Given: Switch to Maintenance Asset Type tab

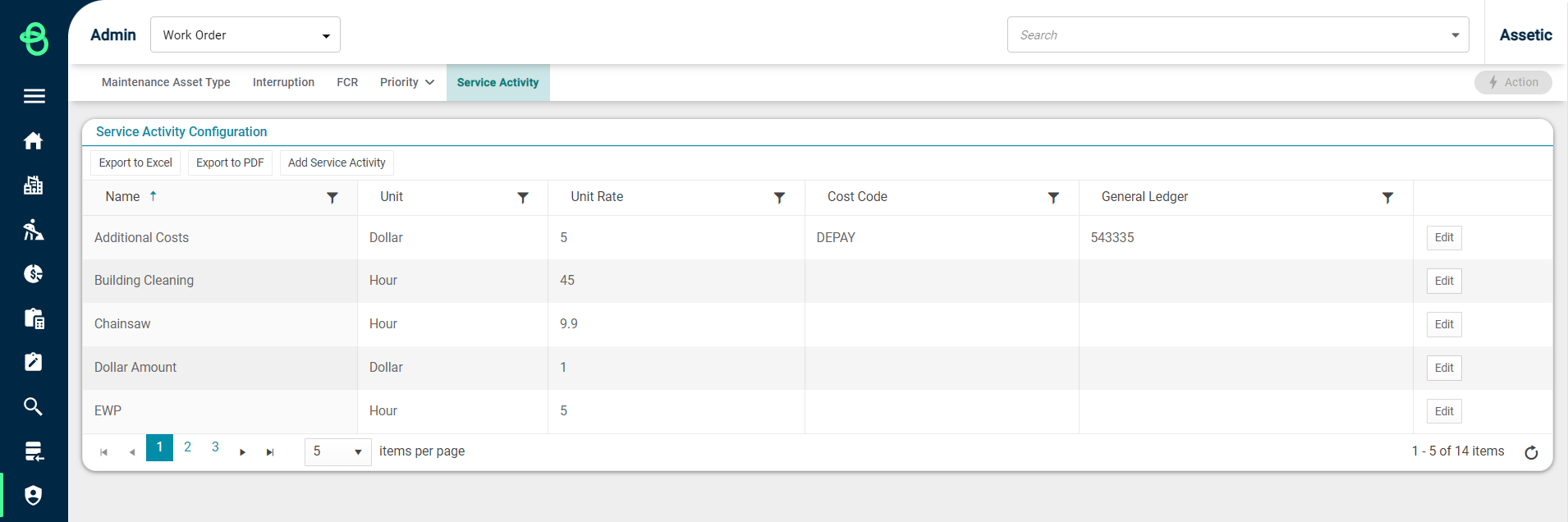Looking at the screenshot, I should coord(166,82).
